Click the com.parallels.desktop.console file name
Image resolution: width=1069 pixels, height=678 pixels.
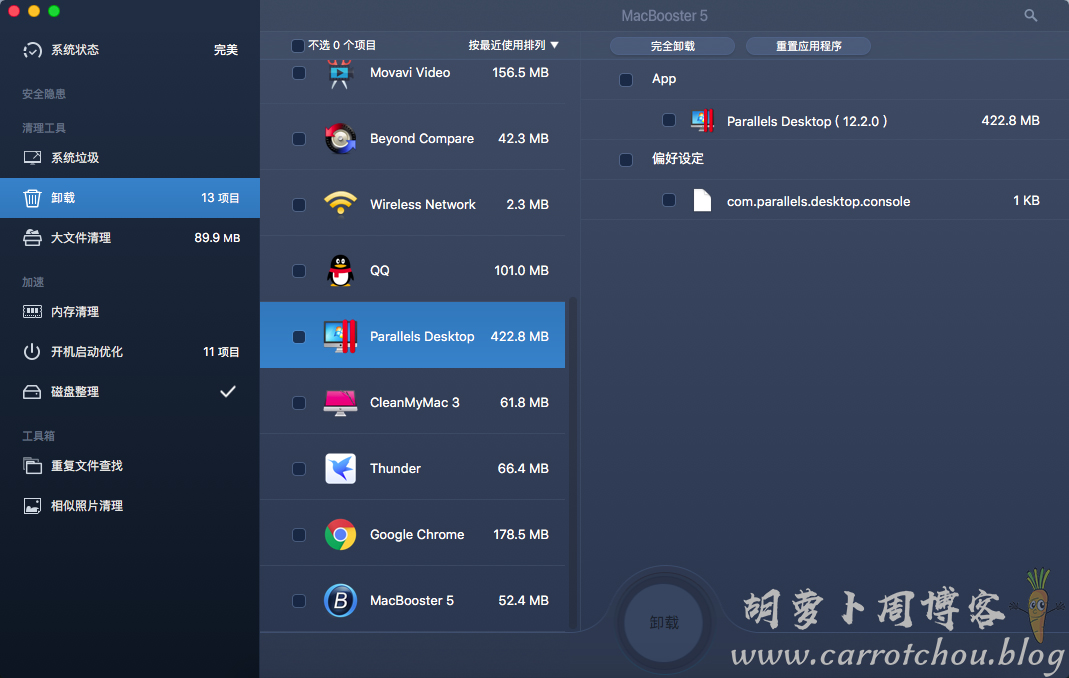818,201
